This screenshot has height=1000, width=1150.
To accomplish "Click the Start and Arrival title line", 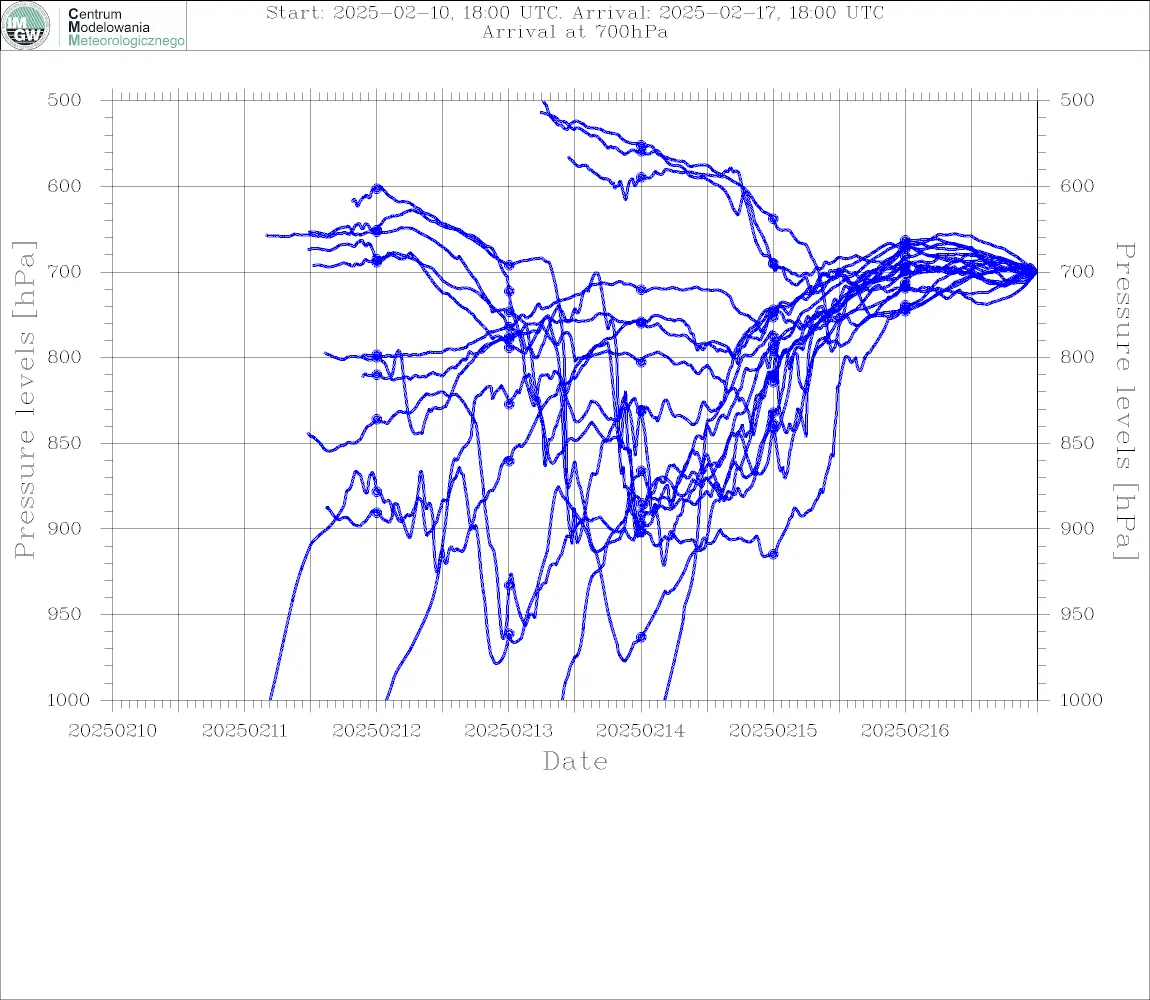I will [574, 13].
